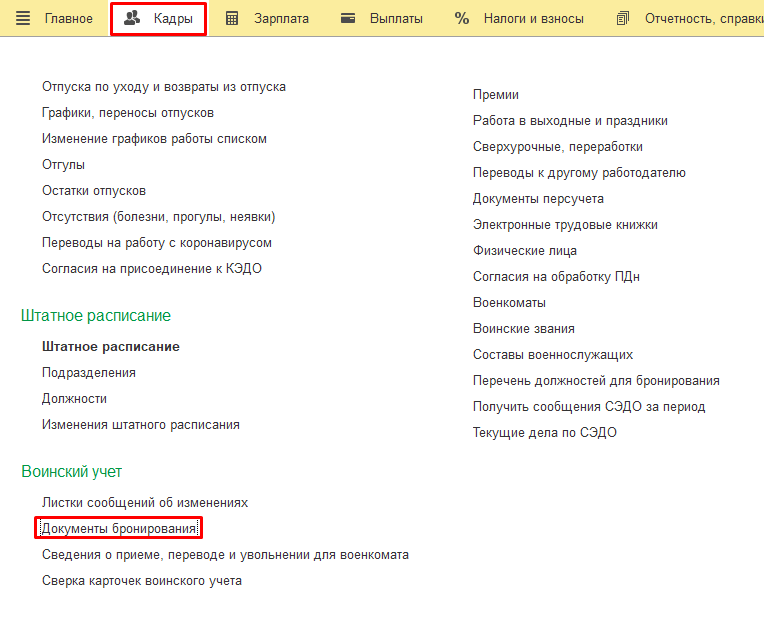Image resolution: width=764 pixels, height=622 pixels.
Task: Click the card icon next to Выплаты
Action: point(348,19)
